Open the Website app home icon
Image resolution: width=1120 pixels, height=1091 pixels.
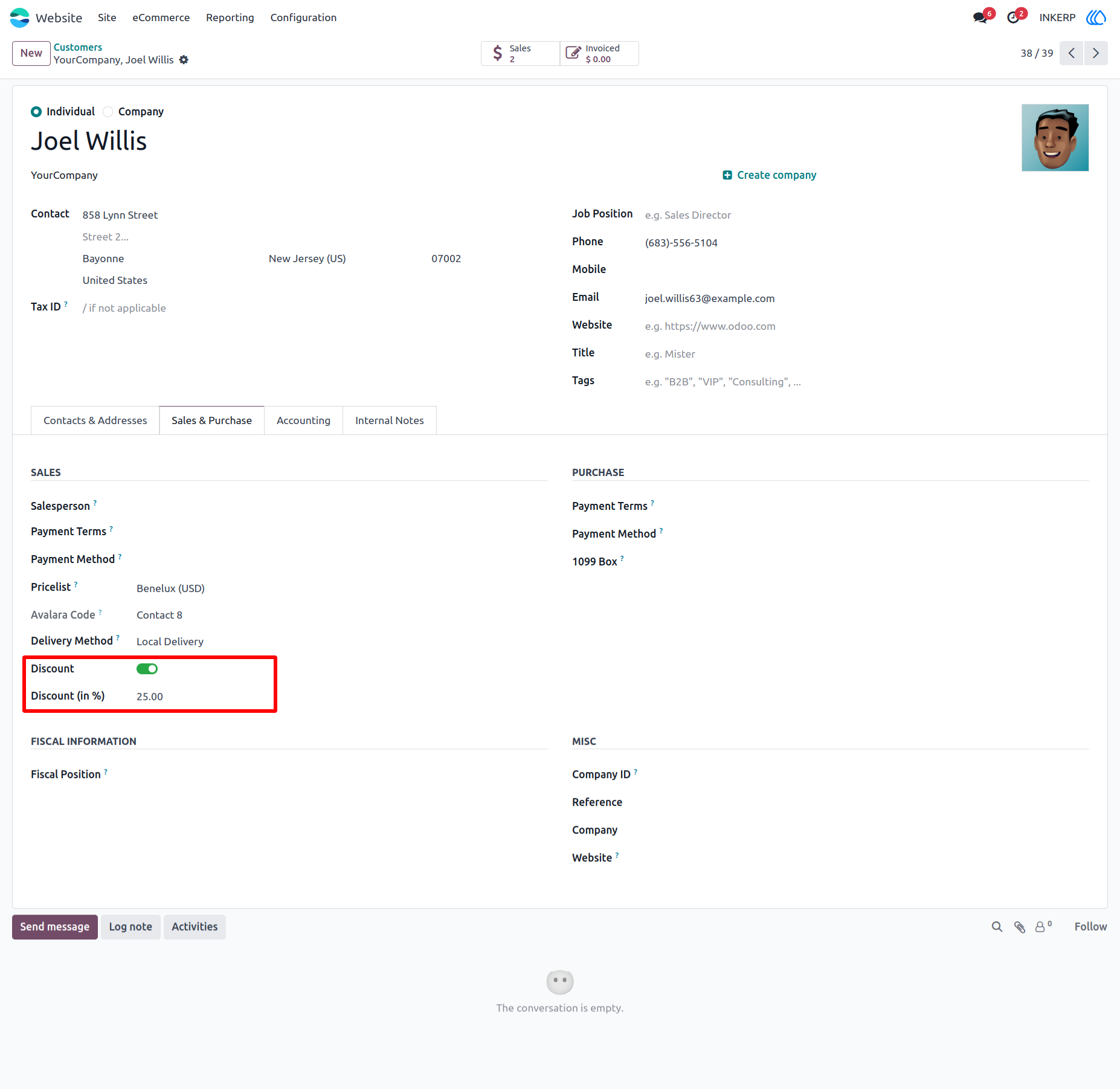click(x=19, y=18)
